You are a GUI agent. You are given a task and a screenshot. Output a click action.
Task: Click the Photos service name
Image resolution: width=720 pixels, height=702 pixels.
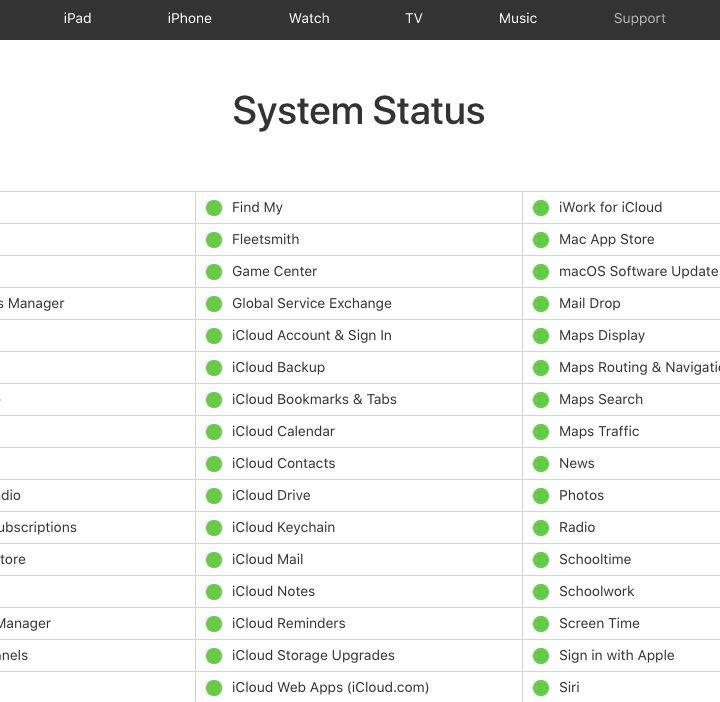pos(581,495)
